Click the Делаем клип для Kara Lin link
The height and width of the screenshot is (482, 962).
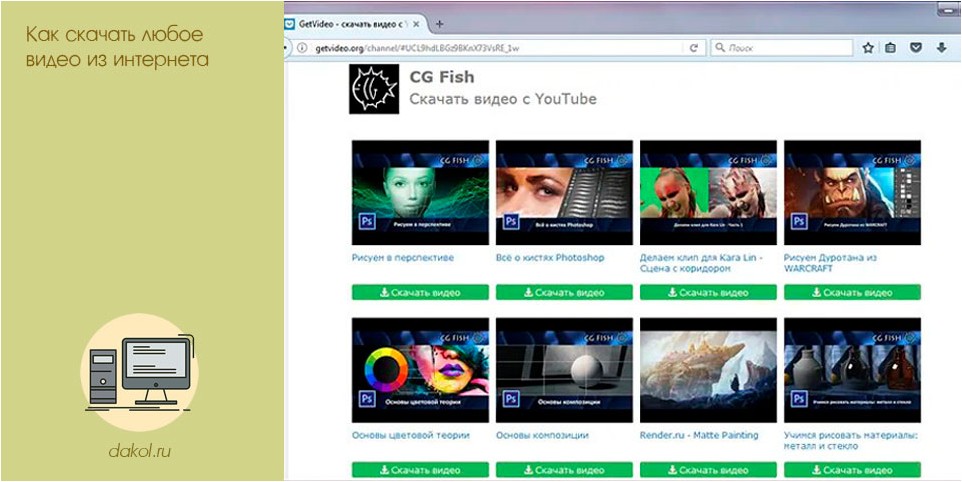pyautogui.click(x=701, y=263)
